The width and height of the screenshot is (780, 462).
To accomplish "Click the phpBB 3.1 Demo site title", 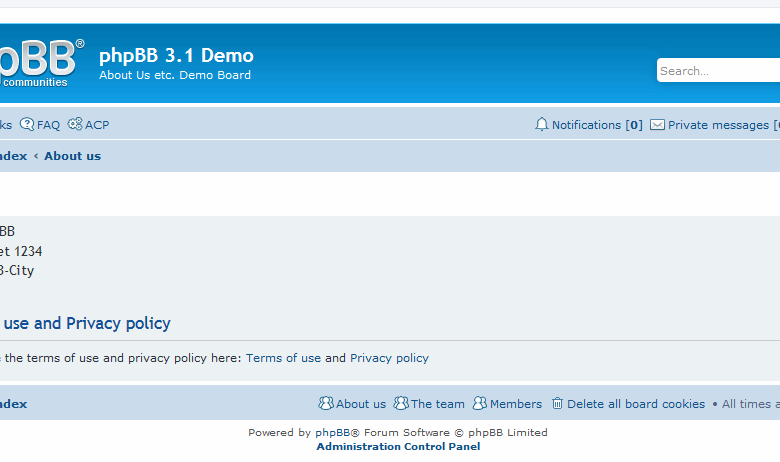I will click(176, 56).
